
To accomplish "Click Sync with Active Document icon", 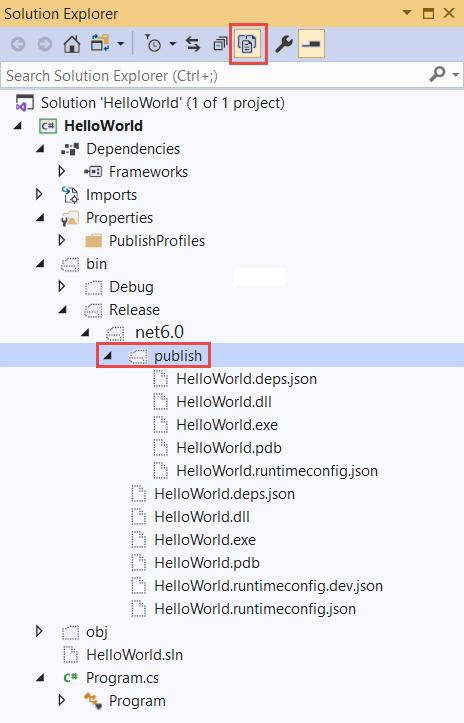I will point(193,44).
